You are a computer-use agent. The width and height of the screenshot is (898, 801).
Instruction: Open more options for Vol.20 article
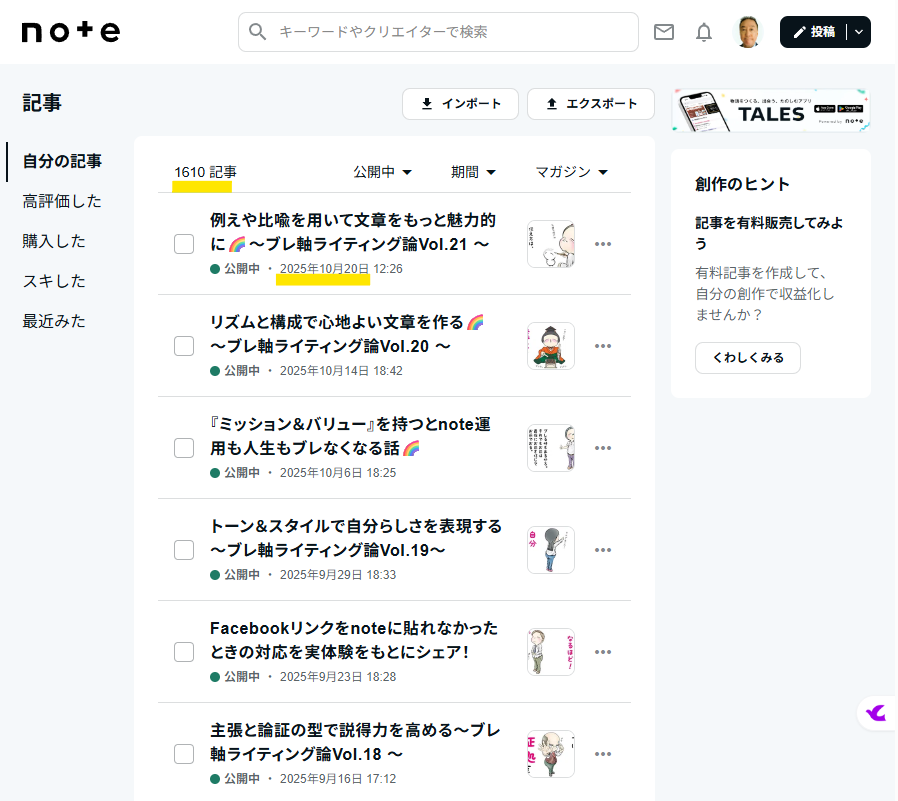602,346
